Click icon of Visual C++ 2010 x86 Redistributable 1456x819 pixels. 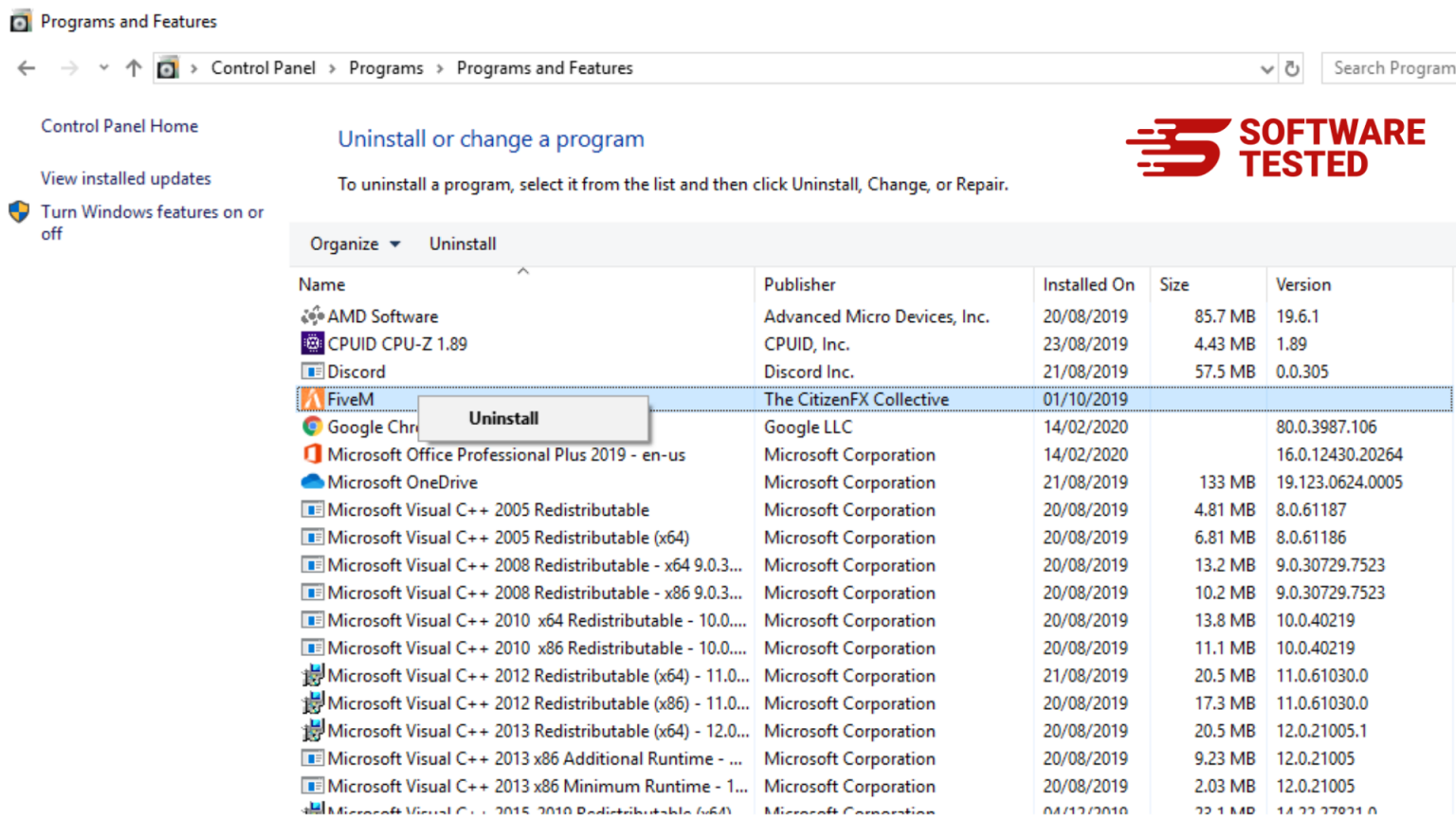click(x=312, y=647)
